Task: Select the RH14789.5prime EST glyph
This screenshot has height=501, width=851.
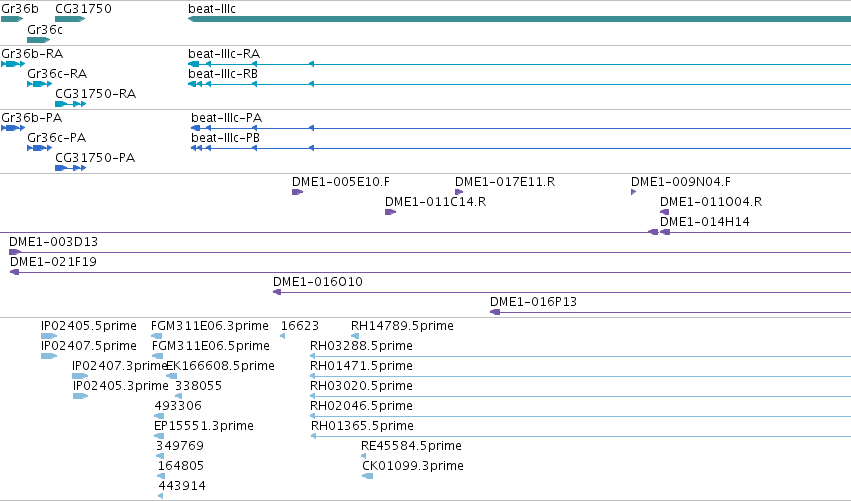Action: click(355, 336)
